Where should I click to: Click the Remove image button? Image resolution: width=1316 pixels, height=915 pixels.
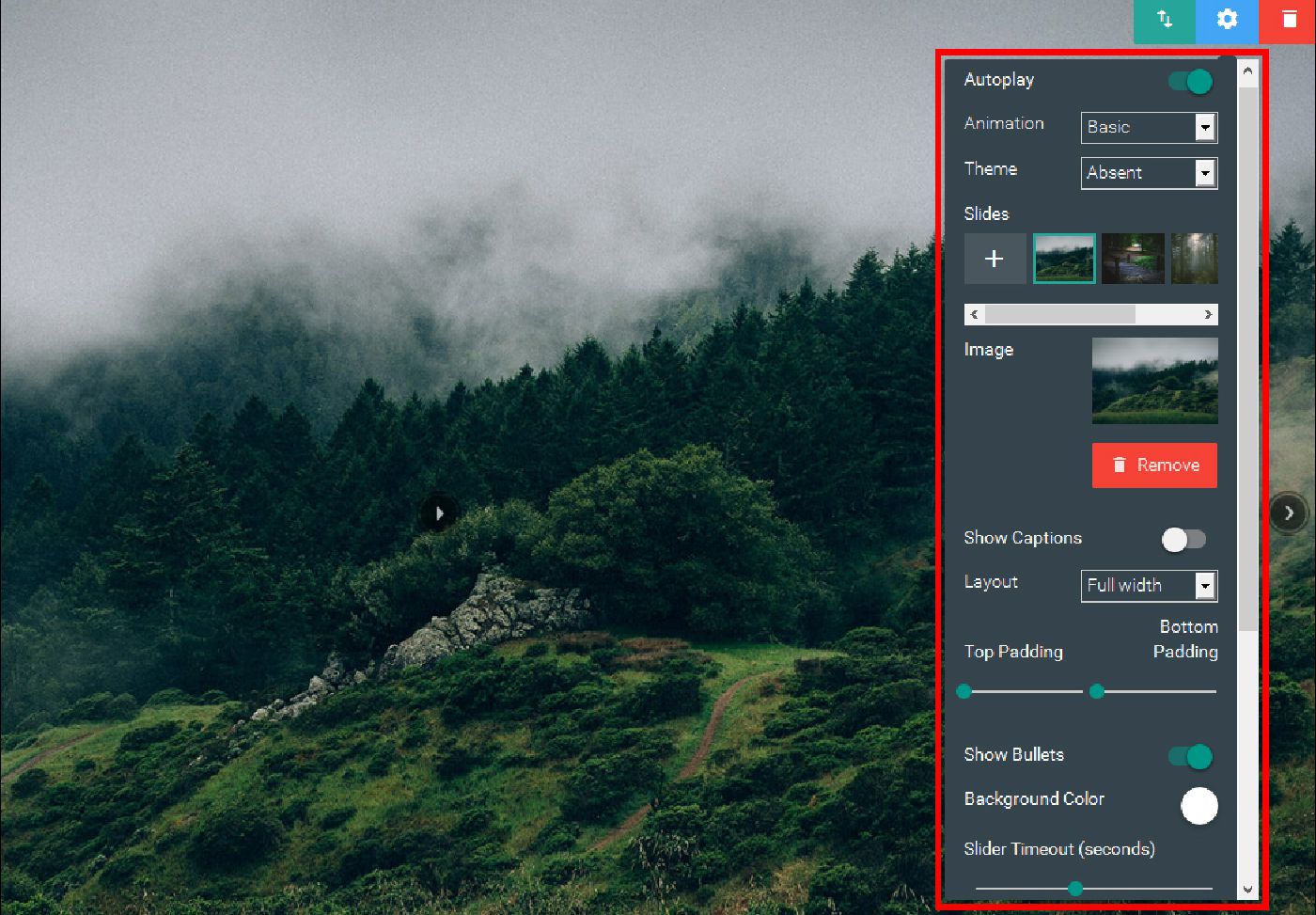pyautogui.click(x=1154, y=465)
